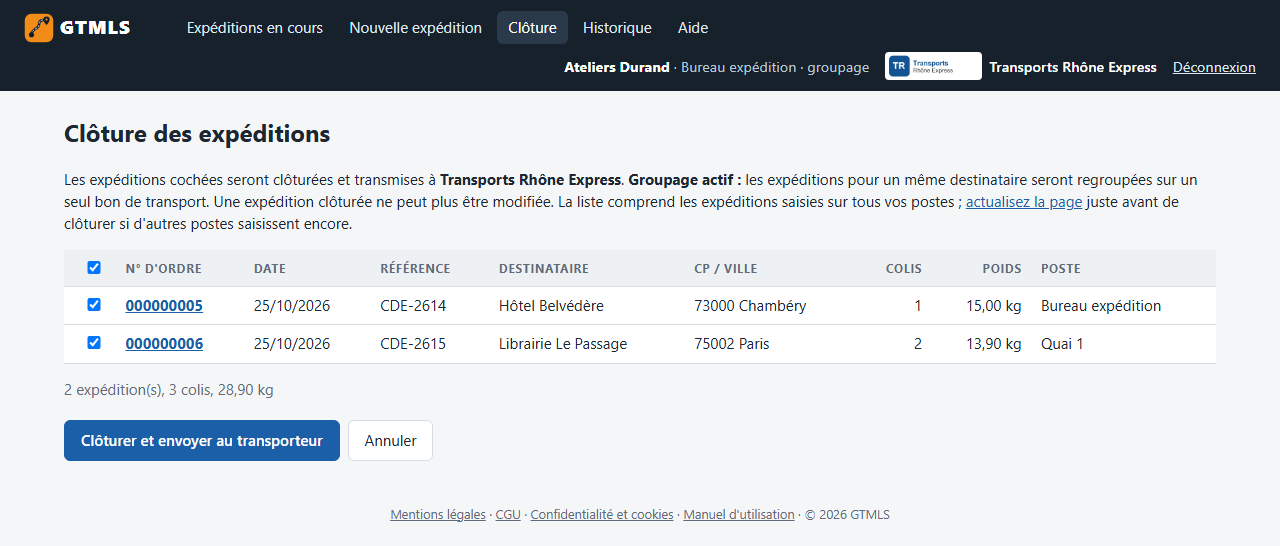Click recipient Hôtel Belvédère
Screen dimensions: 1280x546
coord(551,306)
